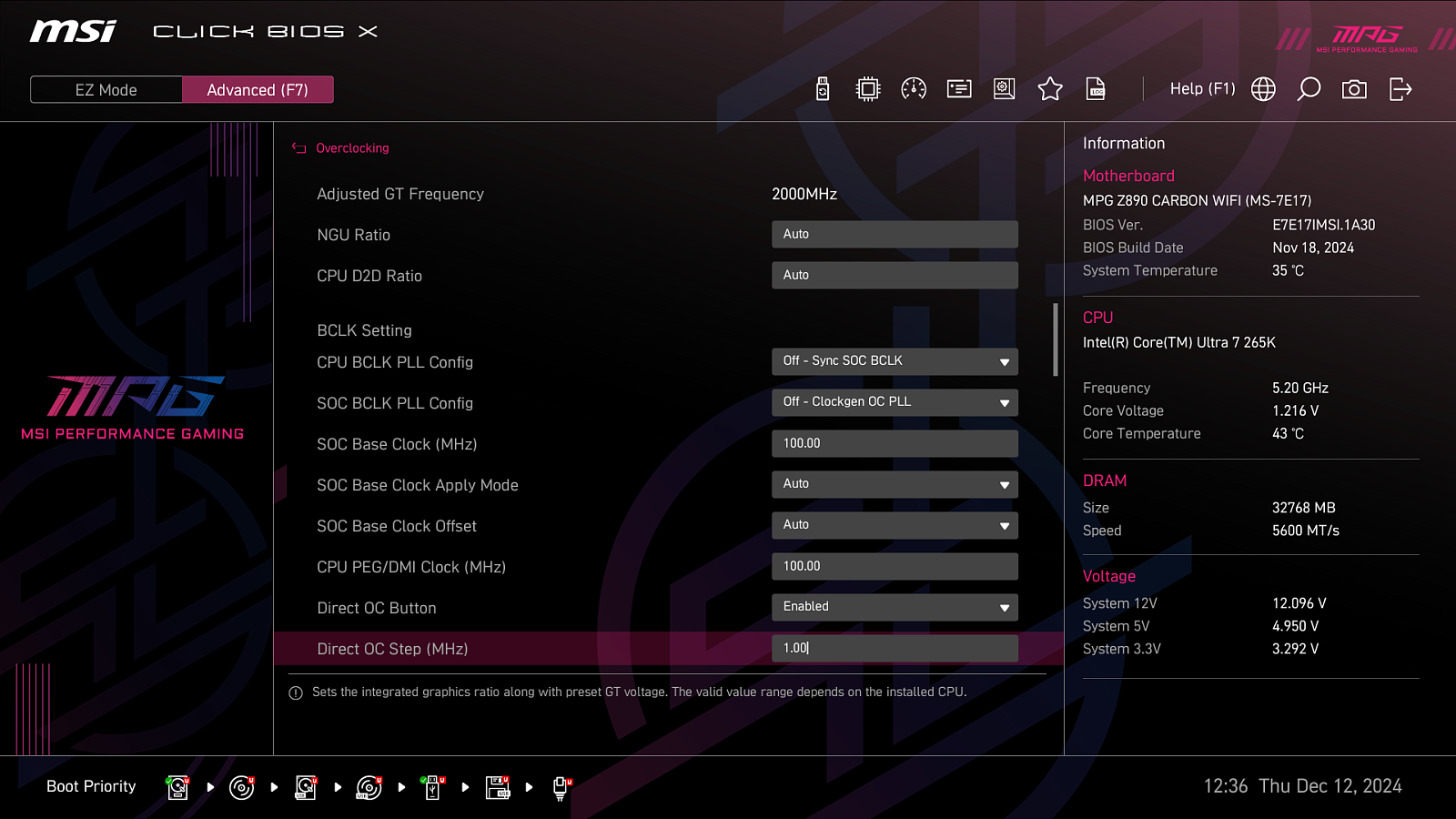Click the BCLK Setting section heading

(364, 330)
